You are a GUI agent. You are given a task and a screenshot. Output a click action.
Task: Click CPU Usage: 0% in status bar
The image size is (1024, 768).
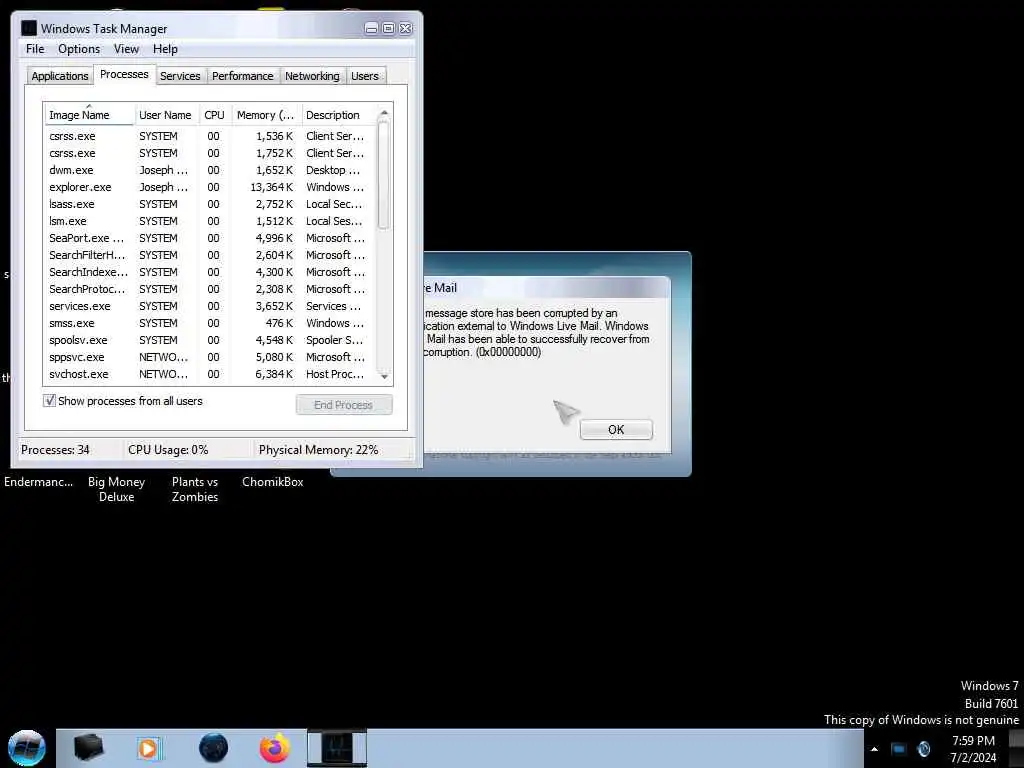168,450
